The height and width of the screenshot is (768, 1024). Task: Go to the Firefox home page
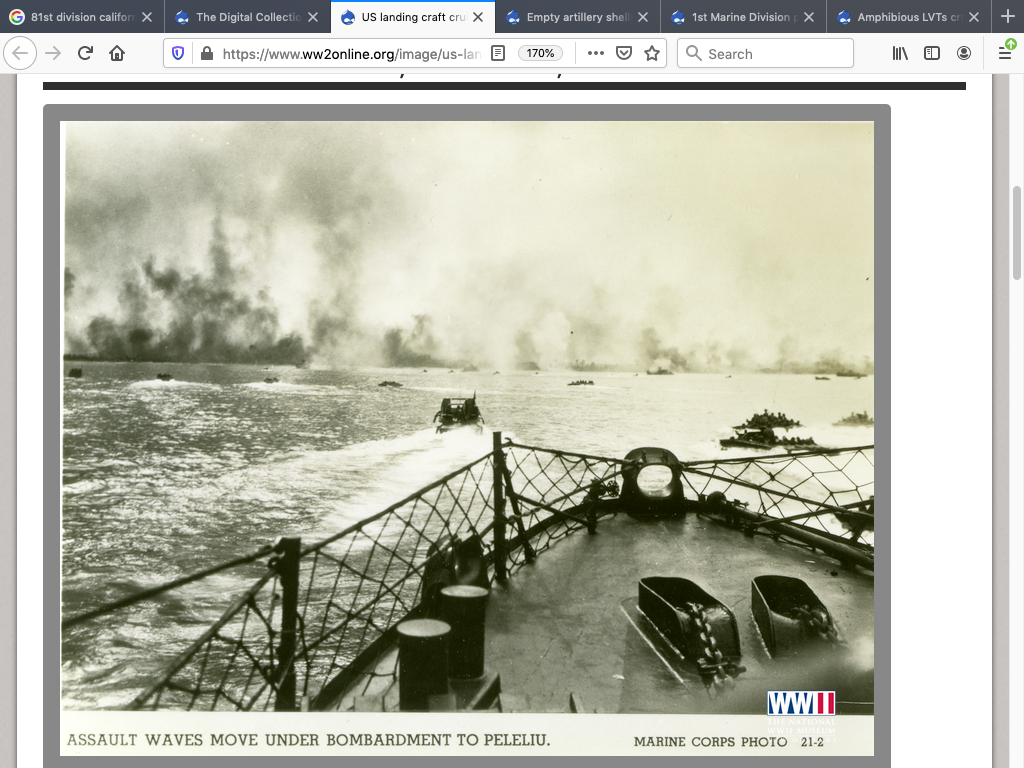pos(117,54)
